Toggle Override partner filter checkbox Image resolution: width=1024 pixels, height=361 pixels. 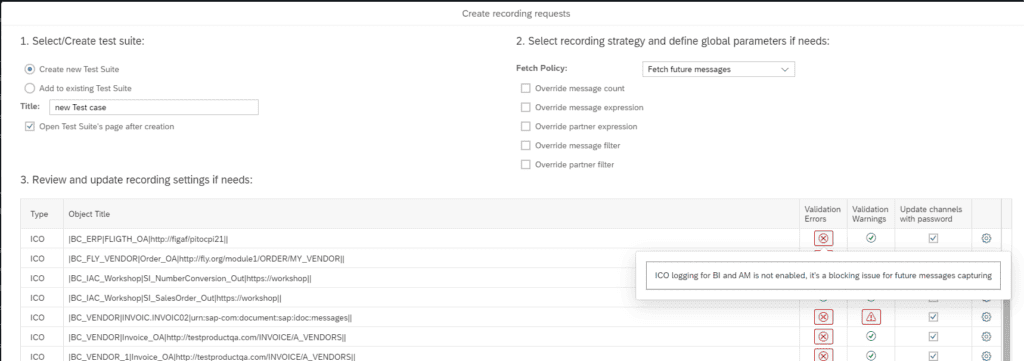526,165
